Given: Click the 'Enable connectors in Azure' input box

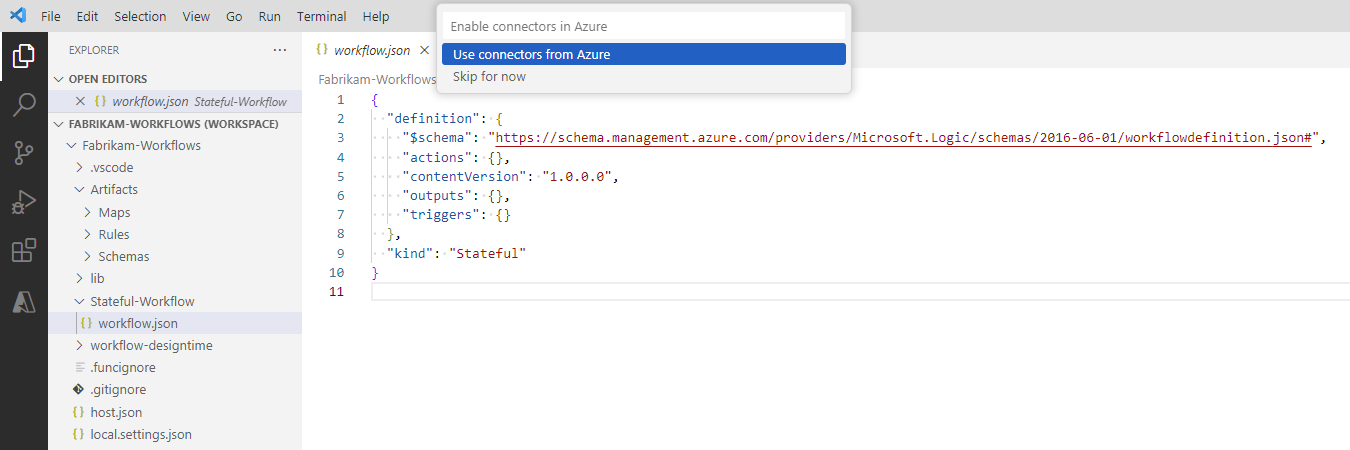Looking at the screenshot, I should [643, 26].
